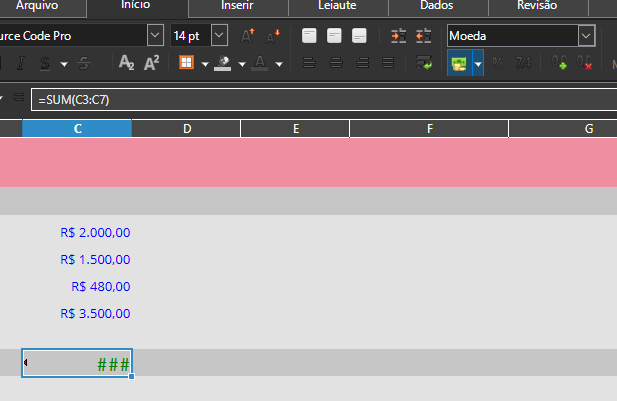Toggle the currency format button
Screen dimensions: 617x401
coord(459,64)
